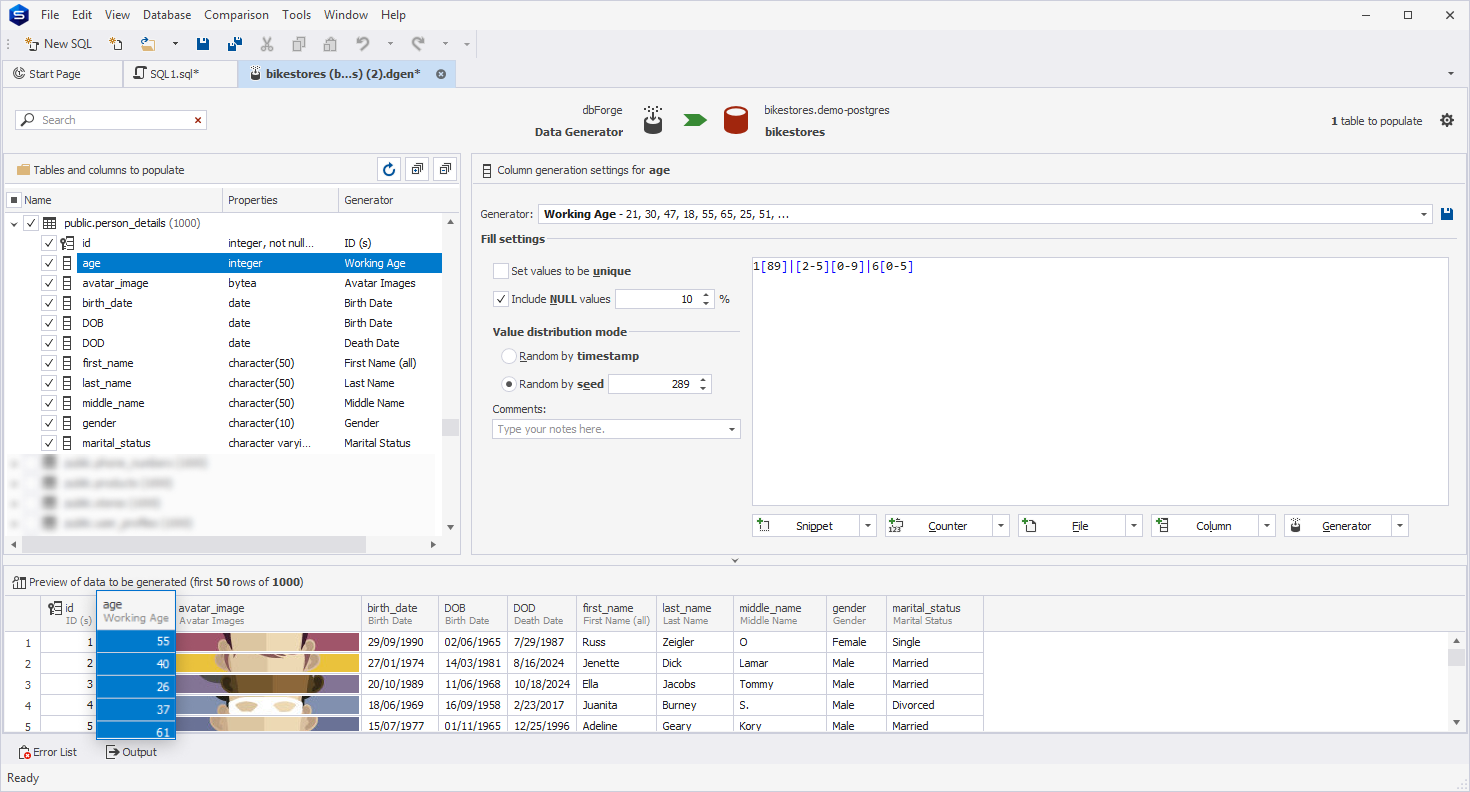This screenshot has width=1470, height=792.
Task: Click the File insert button
Action: (x=1072, y=526)
